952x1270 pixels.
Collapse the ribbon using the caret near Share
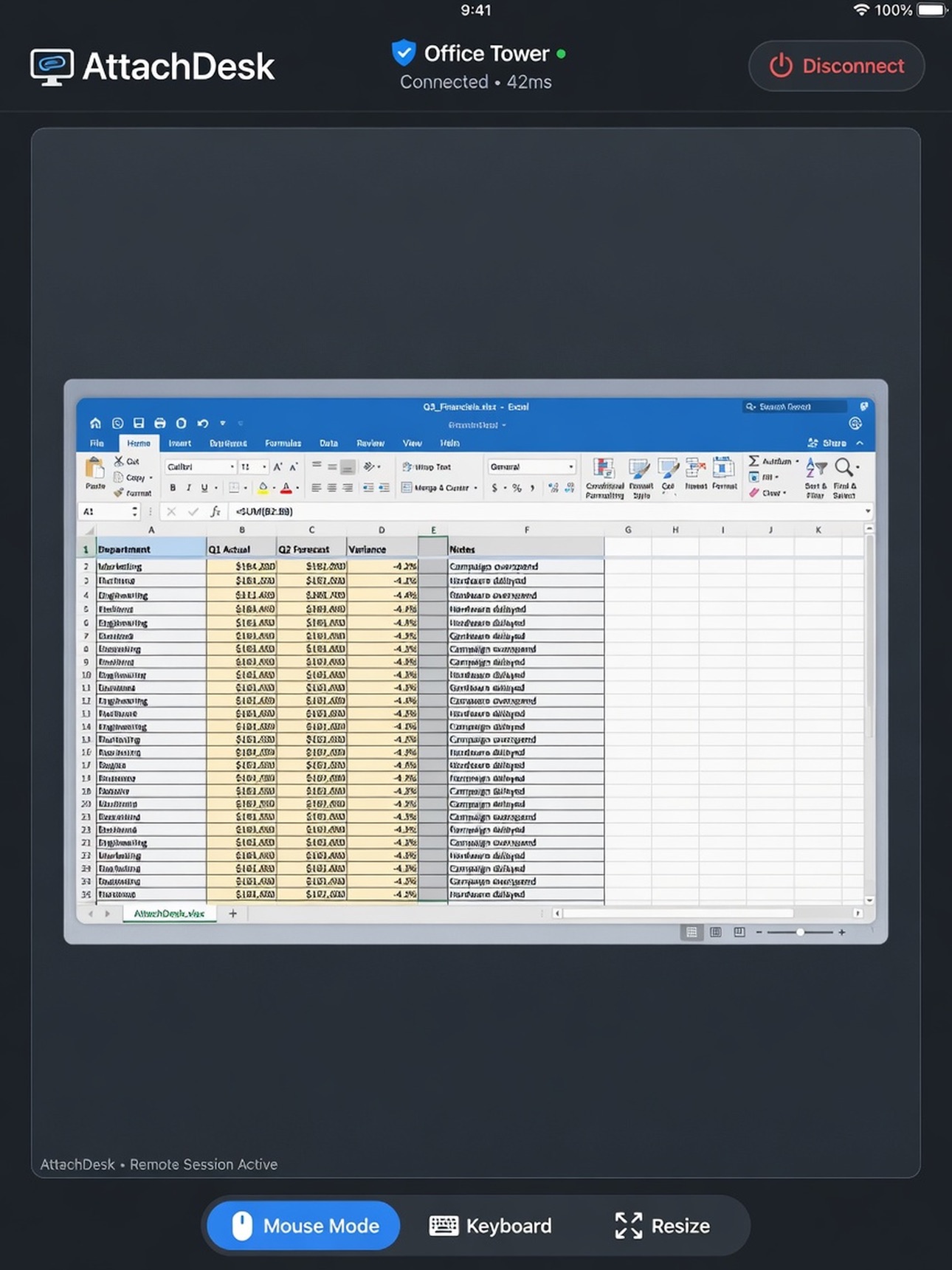pyautogui.click(x=860, y=443)
